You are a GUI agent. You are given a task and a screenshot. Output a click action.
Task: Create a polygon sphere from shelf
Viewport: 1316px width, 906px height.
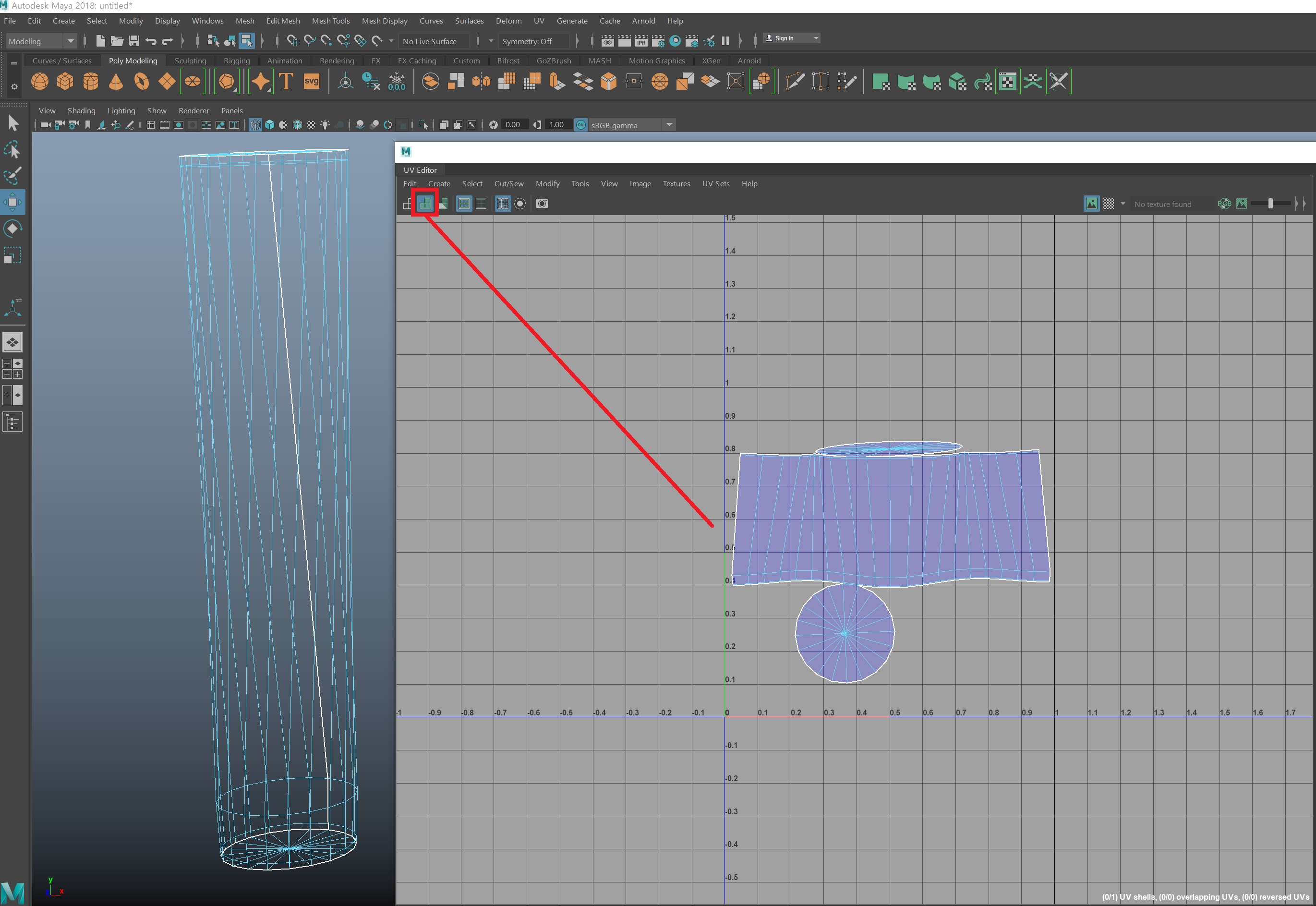click(x=40, y=82)
